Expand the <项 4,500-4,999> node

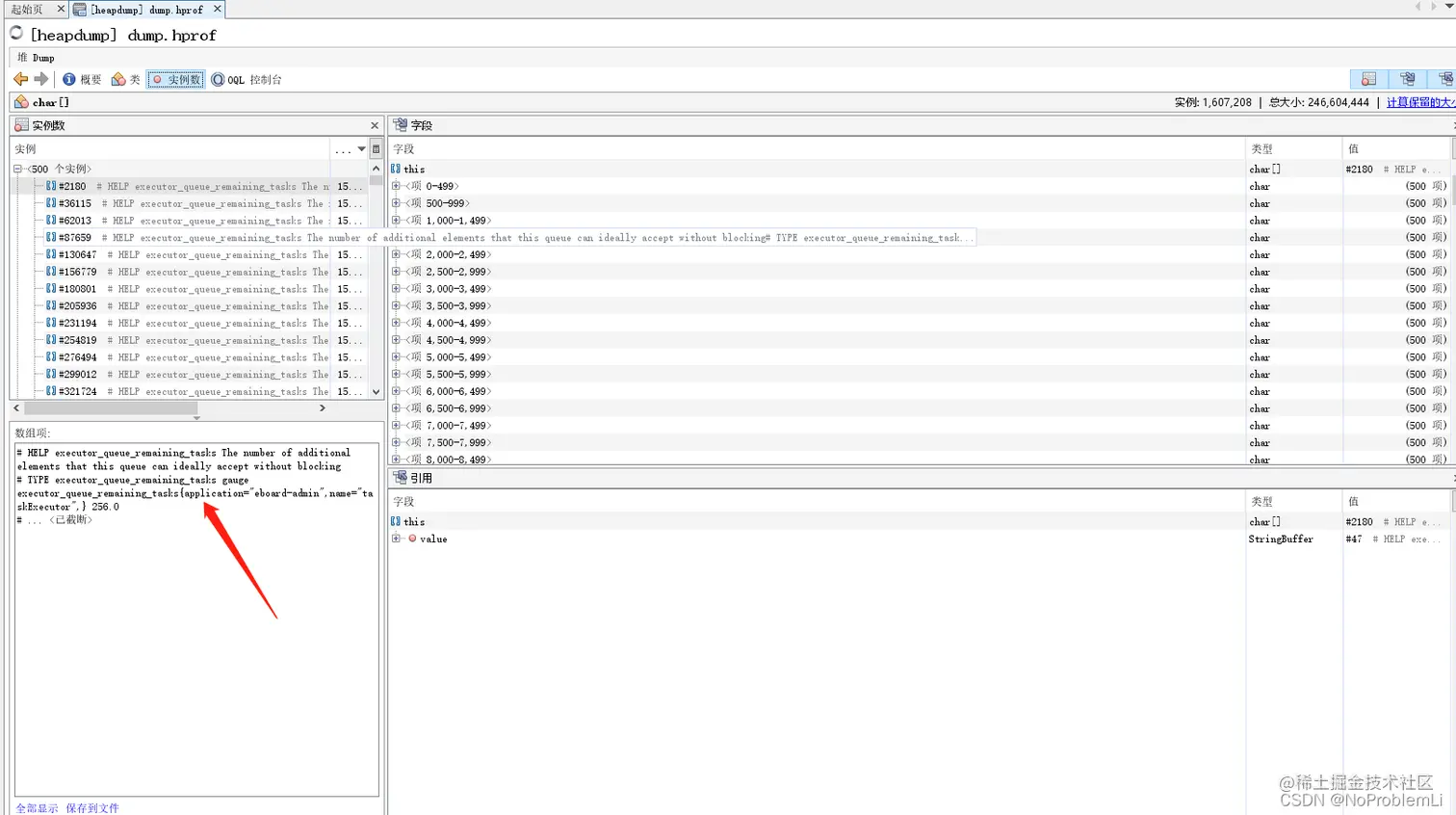click(396, 340)
